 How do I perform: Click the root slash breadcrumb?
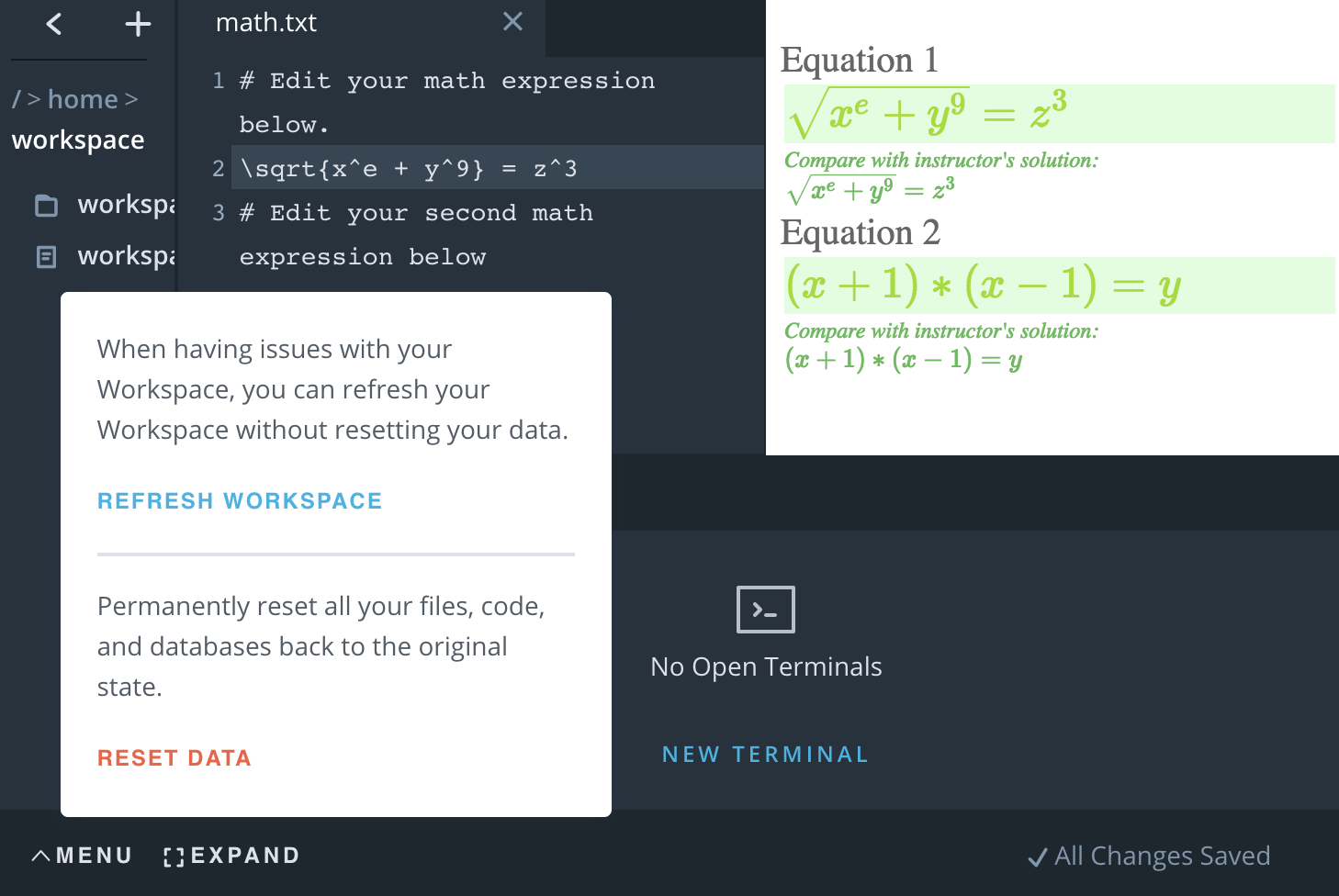tap(16, 99)
